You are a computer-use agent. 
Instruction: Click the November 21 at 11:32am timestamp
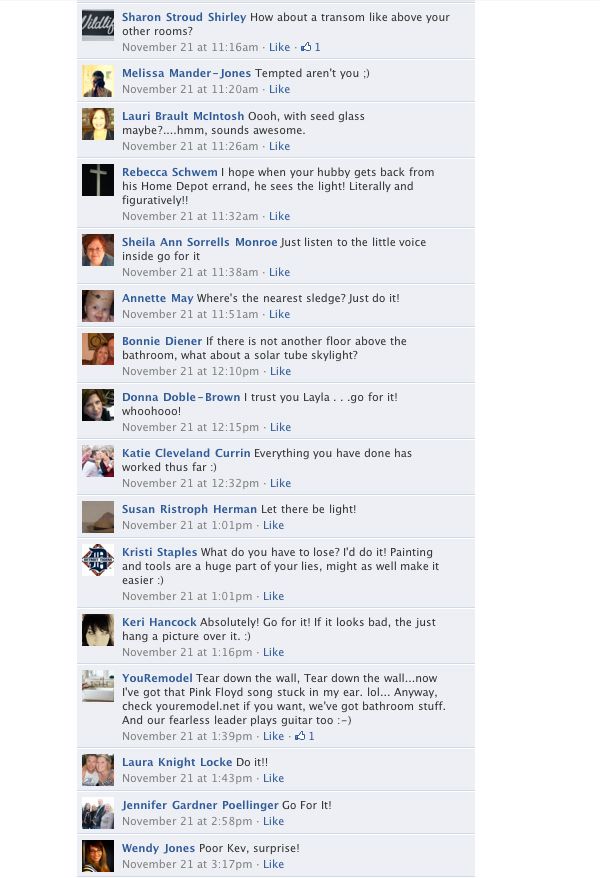coord(190,216)
